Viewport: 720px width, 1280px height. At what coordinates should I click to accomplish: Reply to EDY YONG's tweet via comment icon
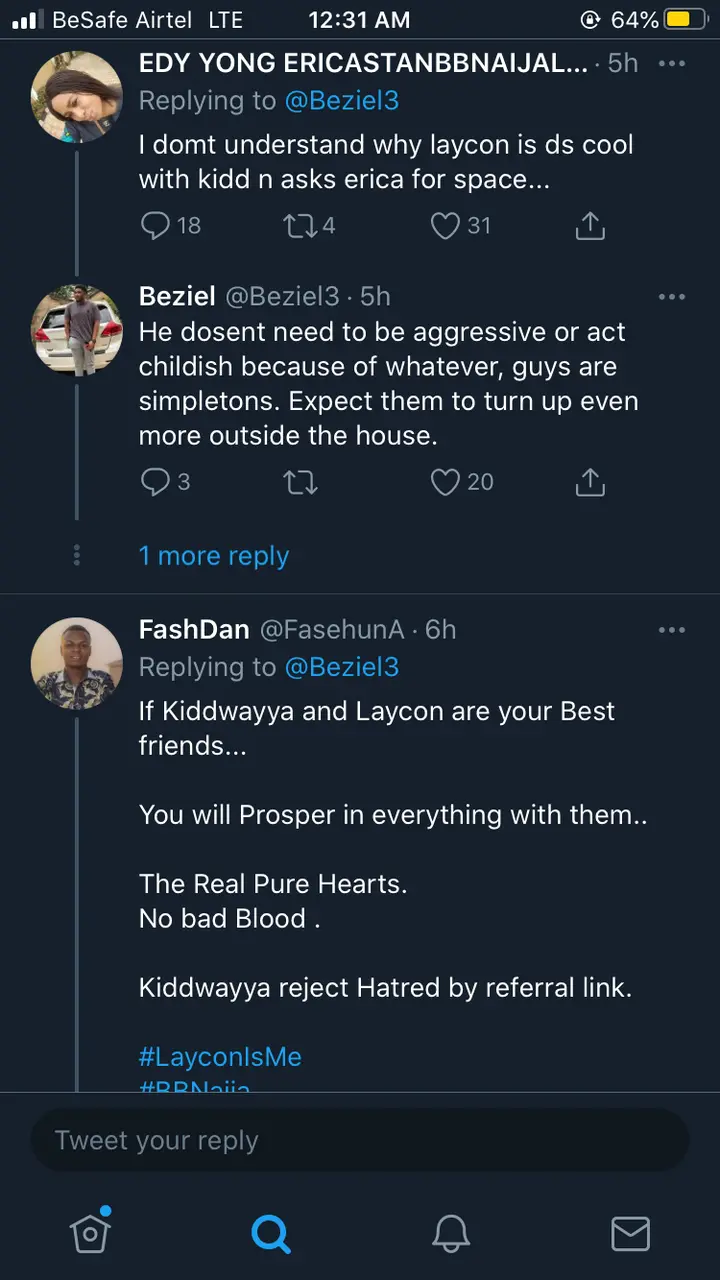(156, 225)
